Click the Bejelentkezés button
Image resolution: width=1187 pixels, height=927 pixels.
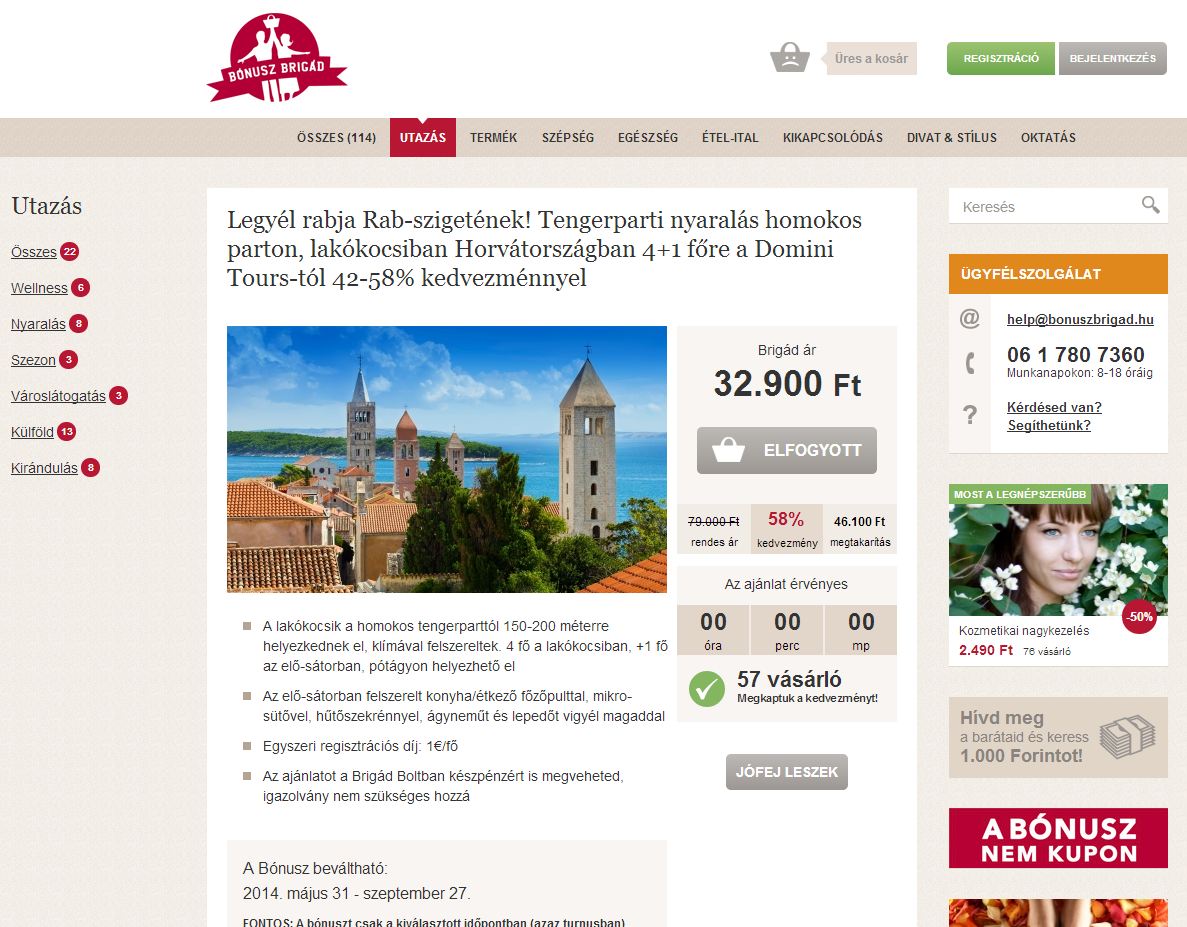click(x=1112, y=58)
